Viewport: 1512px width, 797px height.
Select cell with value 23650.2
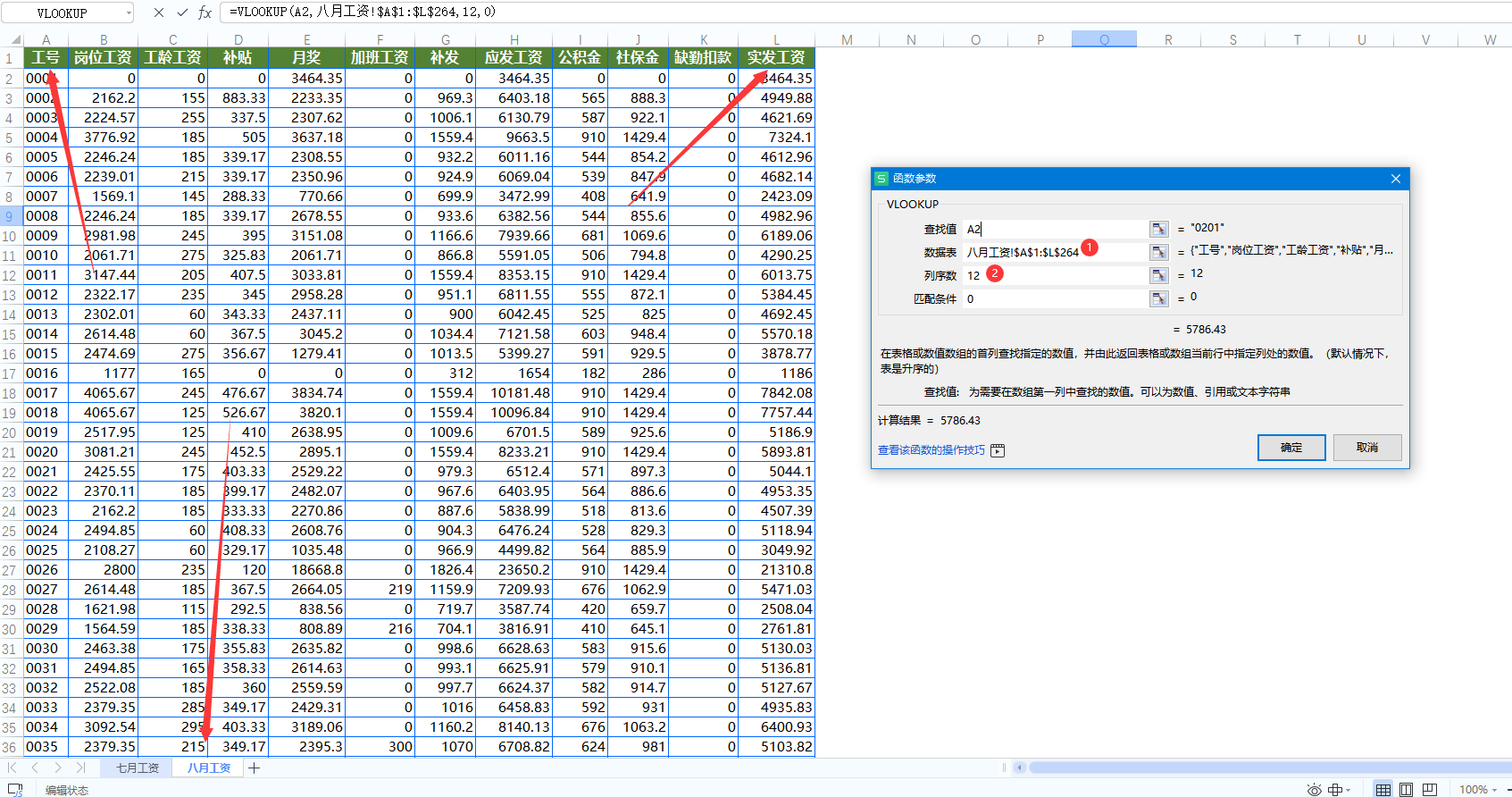coord(514,570)
